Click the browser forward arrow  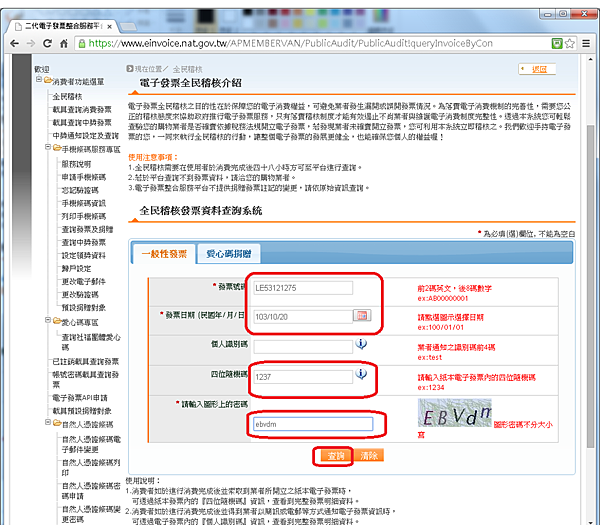tap(31, 44)
